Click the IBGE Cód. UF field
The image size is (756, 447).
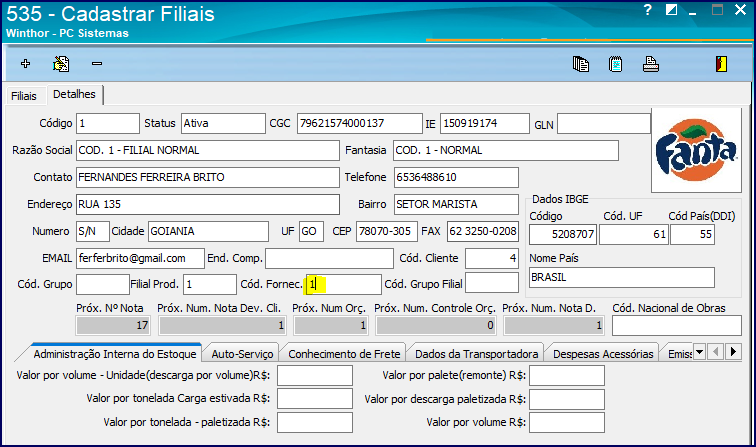pyautogui.click(x=634, y=234)
